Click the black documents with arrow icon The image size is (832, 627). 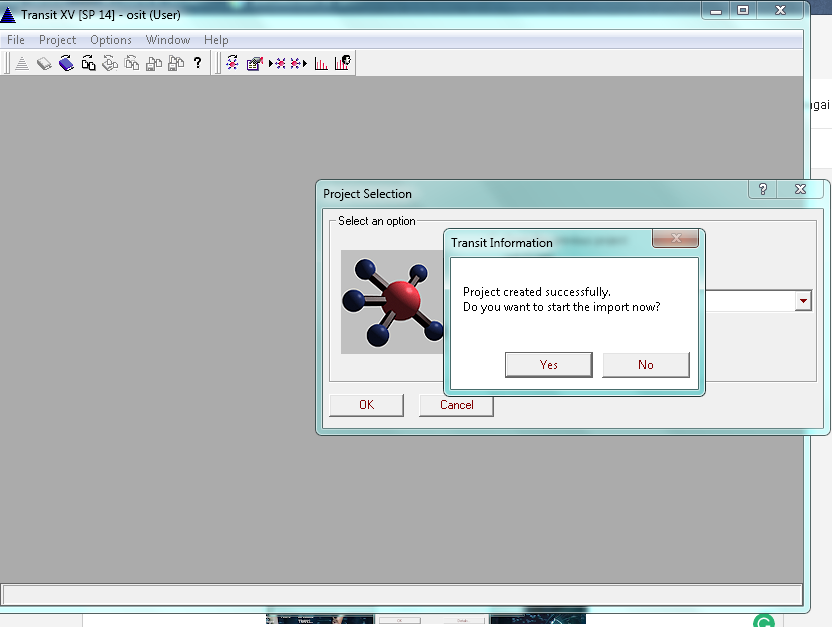88,63
